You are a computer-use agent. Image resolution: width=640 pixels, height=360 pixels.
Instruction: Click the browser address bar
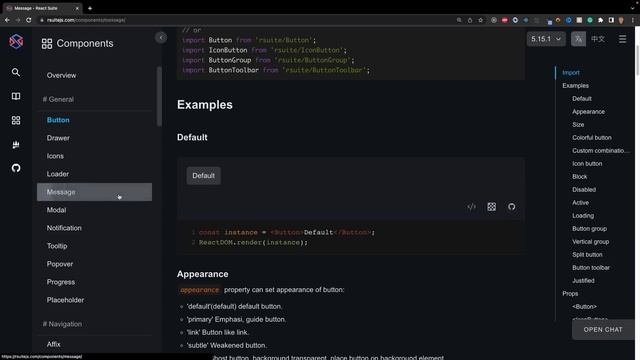(245, 20)
